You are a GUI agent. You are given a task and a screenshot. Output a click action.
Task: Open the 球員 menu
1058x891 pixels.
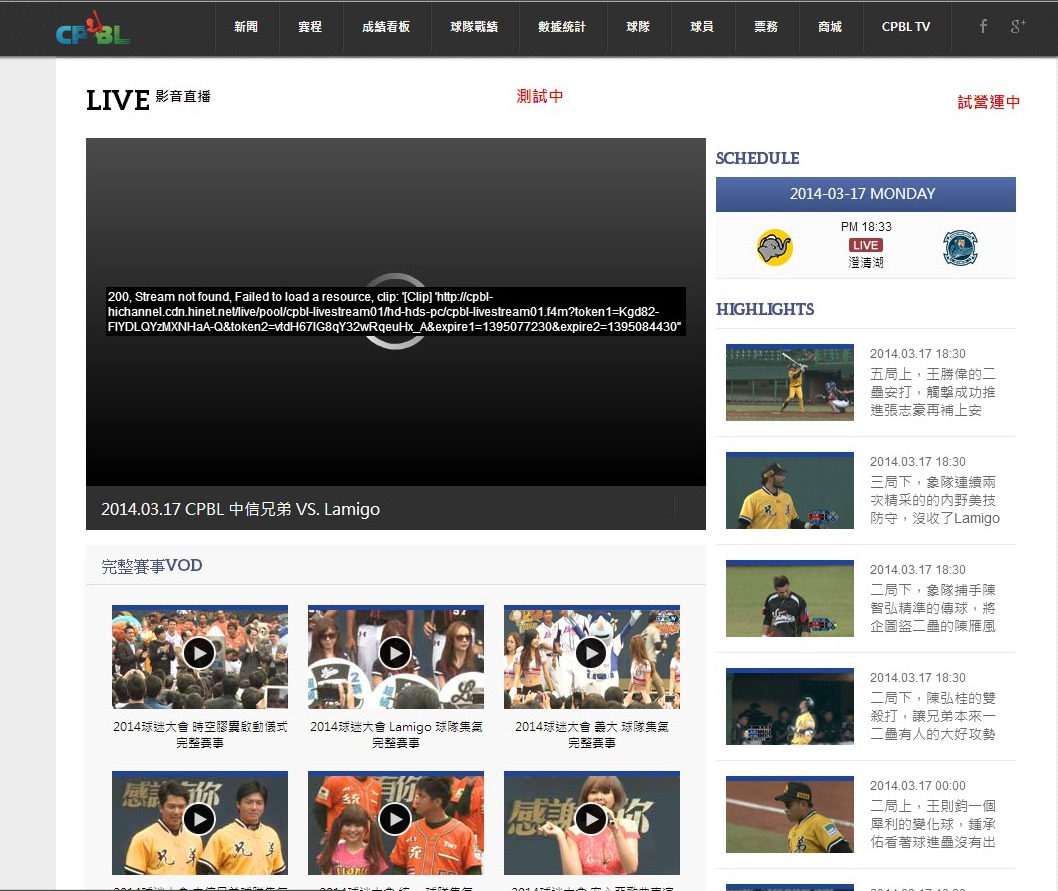coord(702,27)
